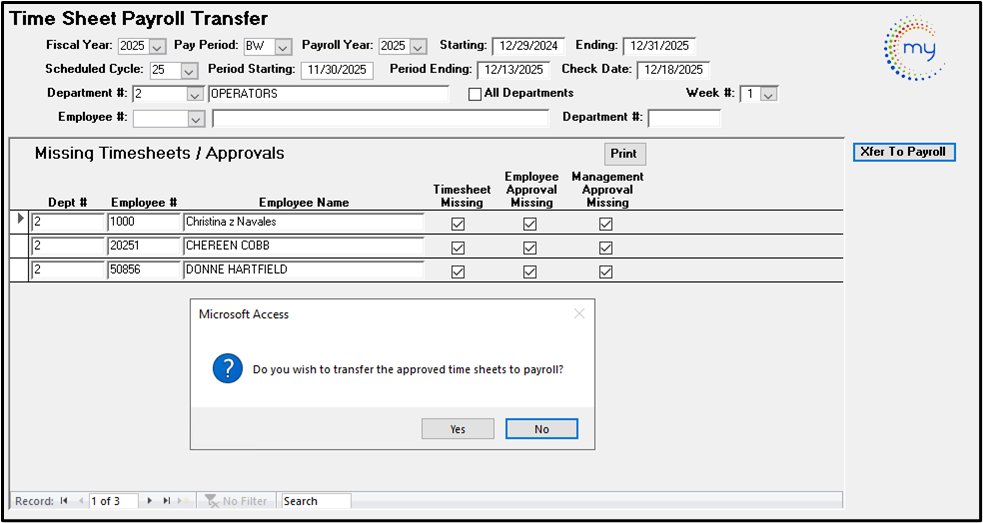Open the Scheduled Cycle dropdown
983x523 pixels.
pyautogui.click(x=189, y=70)
